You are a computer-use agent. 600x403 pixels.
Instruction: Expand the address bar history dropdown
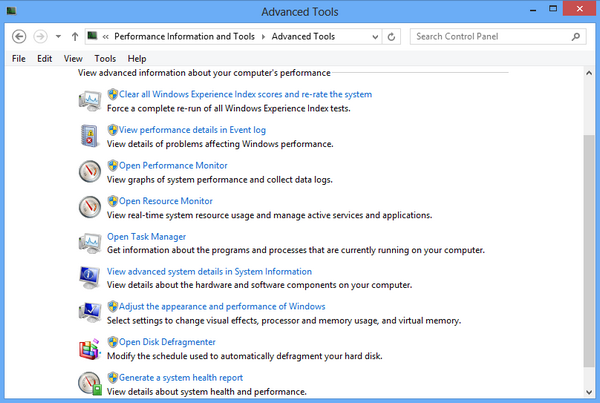tap(375, 37)
